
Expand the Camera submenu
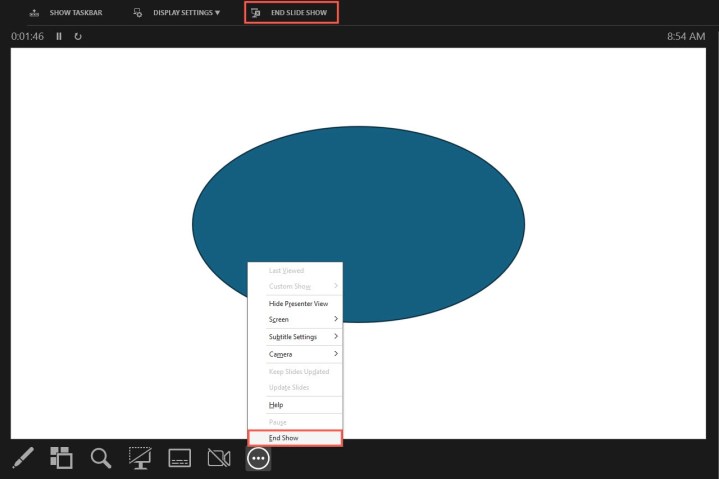[x=295, y=354]
